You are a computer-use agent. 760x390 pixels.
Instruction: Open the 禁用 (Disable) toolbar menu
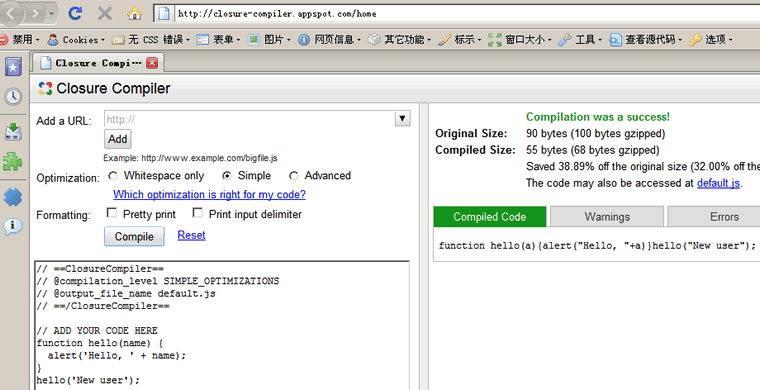20,40
